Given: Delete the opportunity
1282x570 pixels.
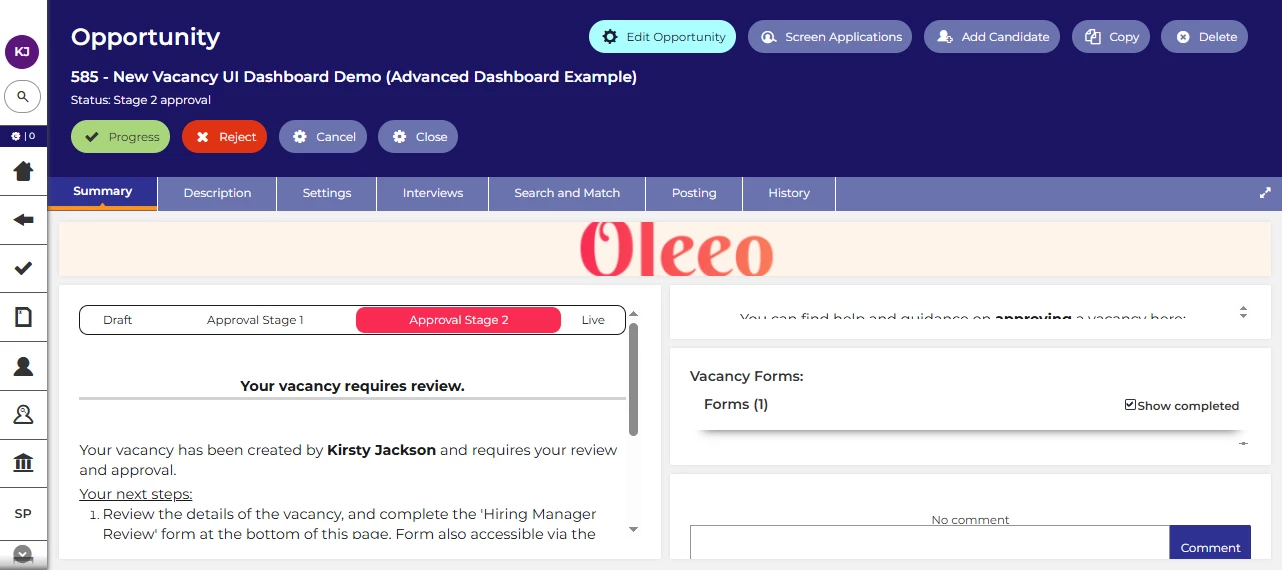Looking at the screenshot, I should click(x=1204, y=37).
